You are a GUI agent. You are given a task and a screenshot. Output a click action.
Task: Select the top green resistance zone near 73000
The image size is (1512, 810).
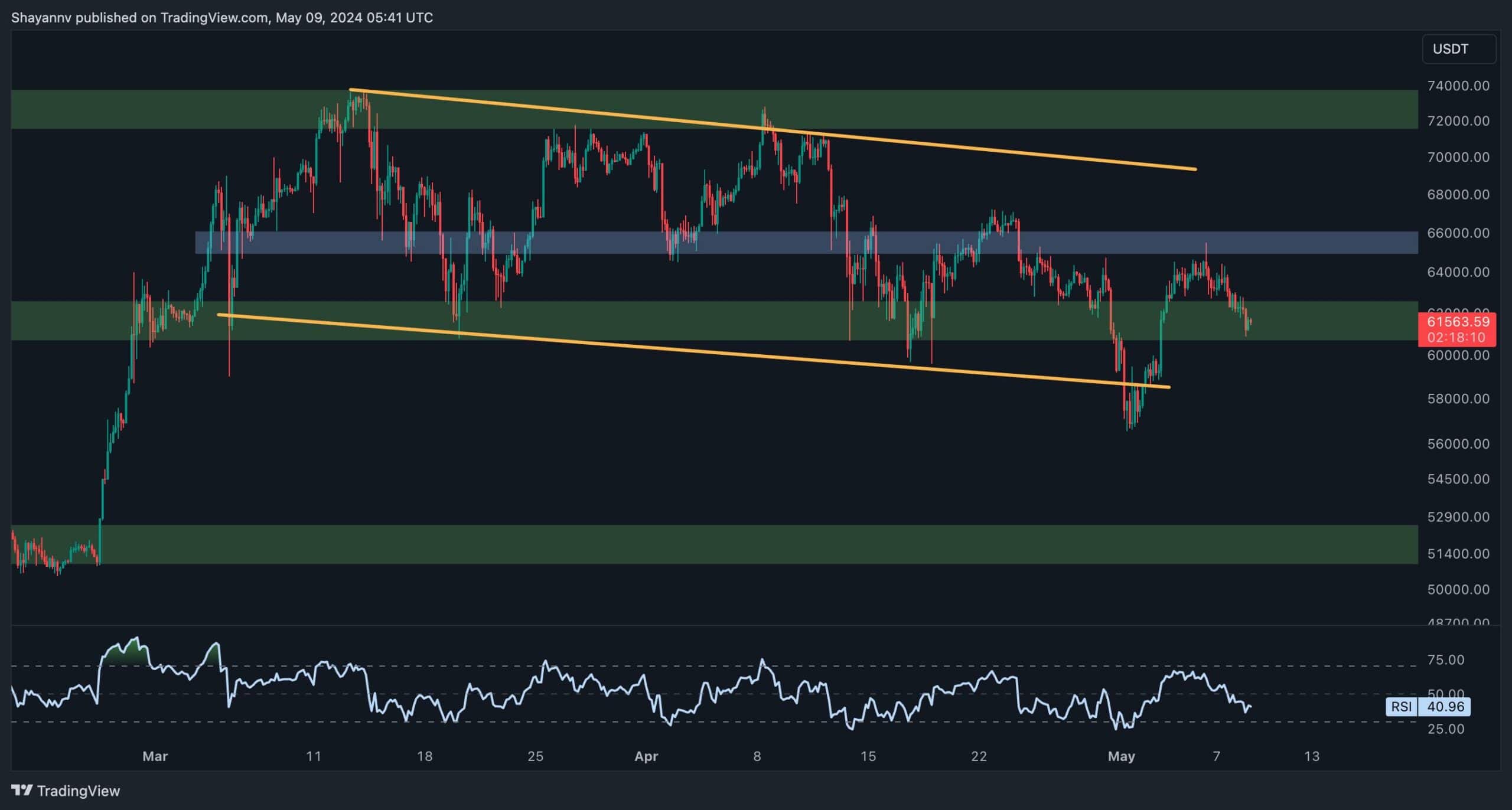tap(715, 109)
